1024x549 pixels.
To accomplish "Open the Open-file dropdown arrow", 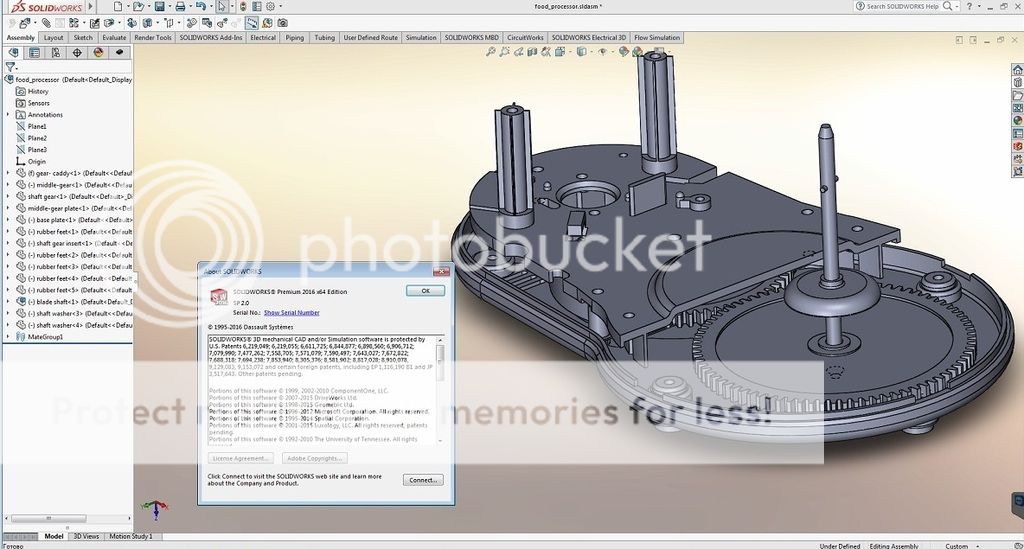I will point(148,6).
